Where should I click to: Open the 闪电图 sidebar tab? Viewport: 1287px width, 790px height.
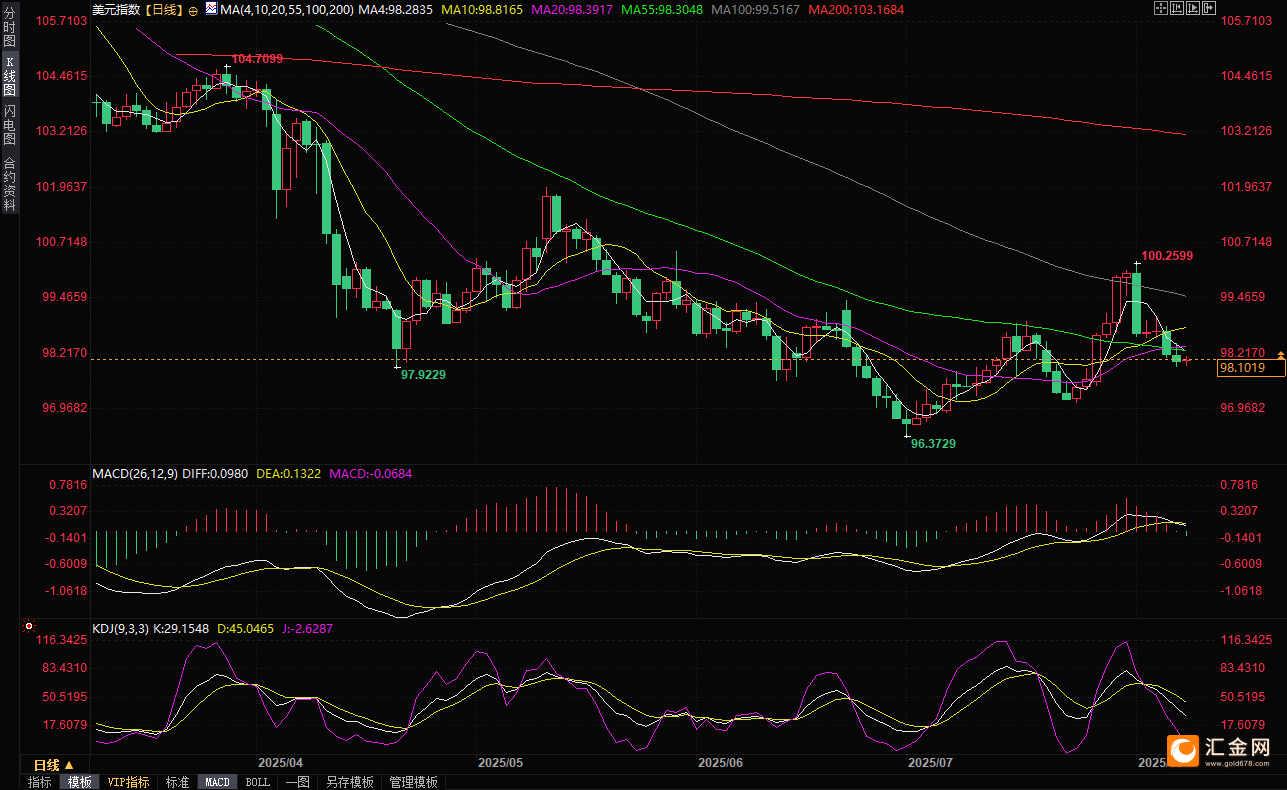pyautogui.click(x=9, y=123)
